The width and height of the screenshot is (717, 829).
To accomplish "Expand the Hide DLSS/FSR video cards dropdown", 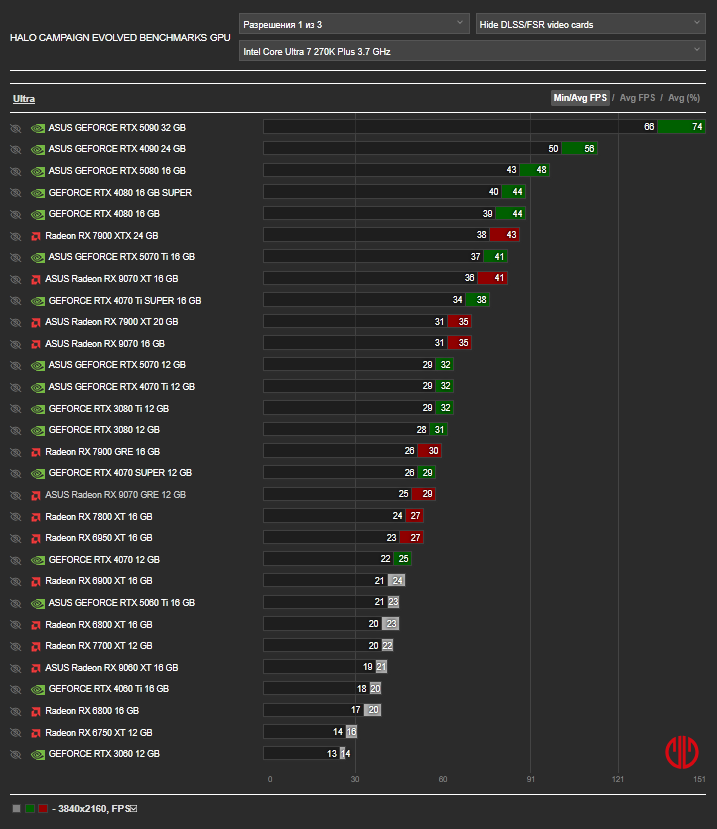I will click(591, 24).
